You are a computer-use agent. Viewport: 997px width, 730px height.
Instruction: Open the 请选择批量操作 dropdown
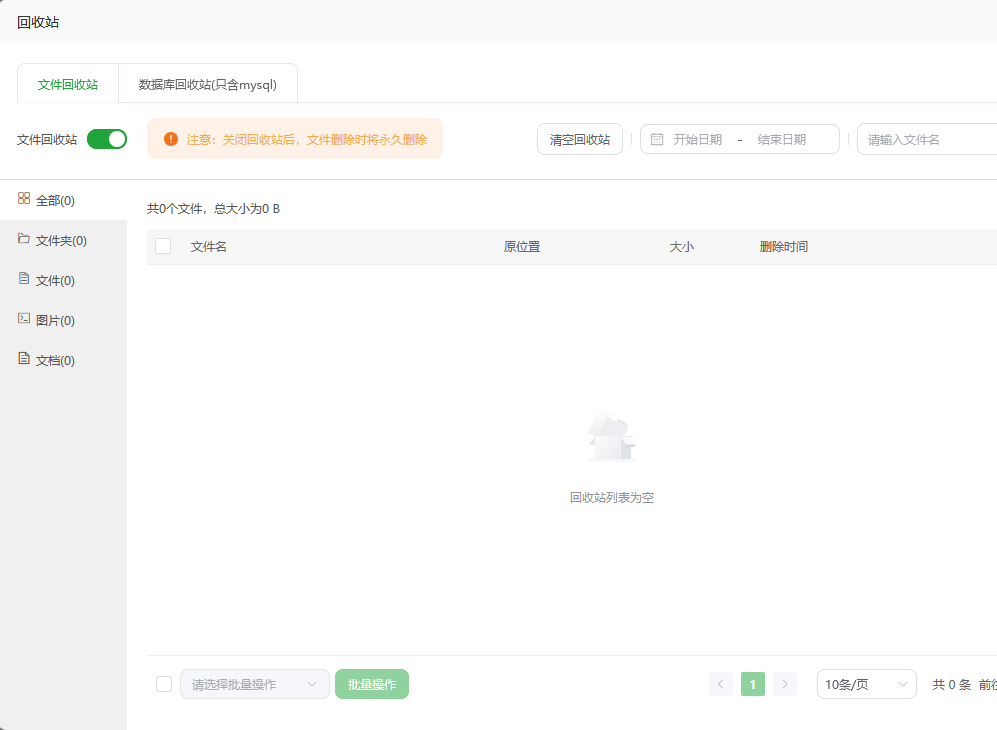pyautogui.click(x=254, y=684)
